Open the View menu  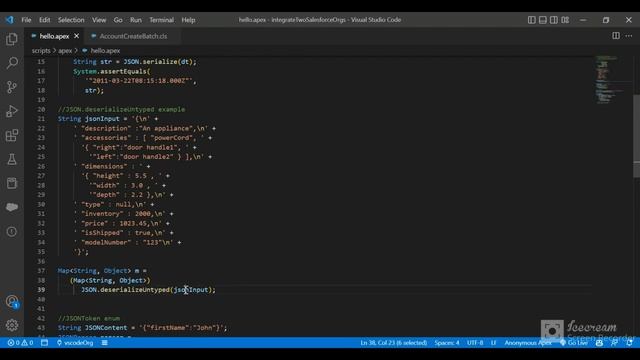(x=99, y=20)
